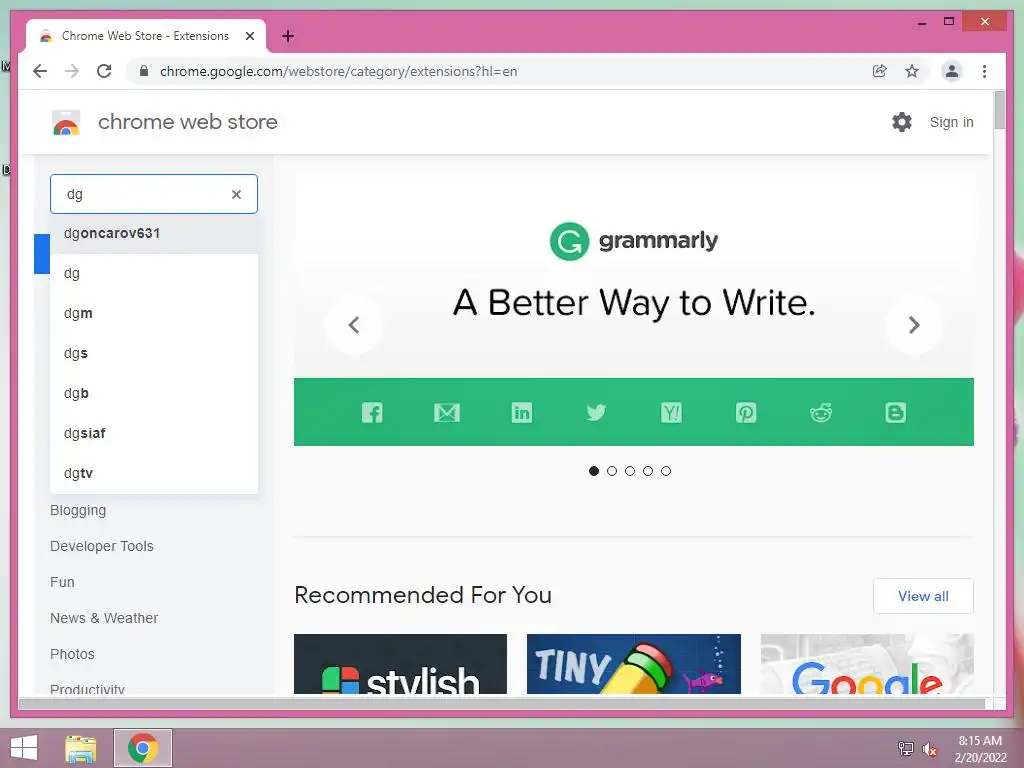Select fifth carousel dot
The width and height of the screenshot is (1024, 768).
(666, 471)
